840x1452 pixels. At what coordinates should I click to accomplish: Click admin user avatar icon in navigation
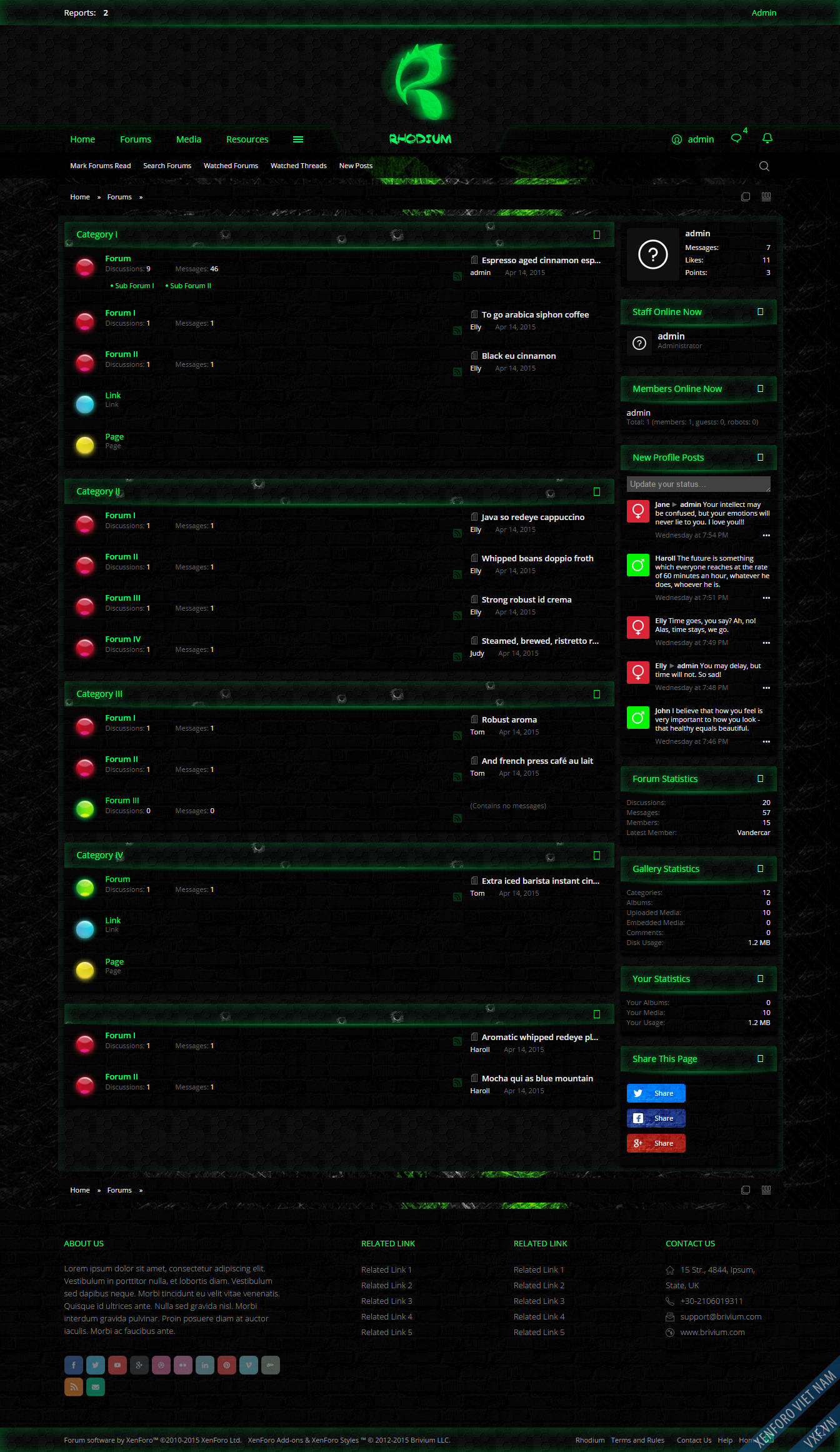677,139
